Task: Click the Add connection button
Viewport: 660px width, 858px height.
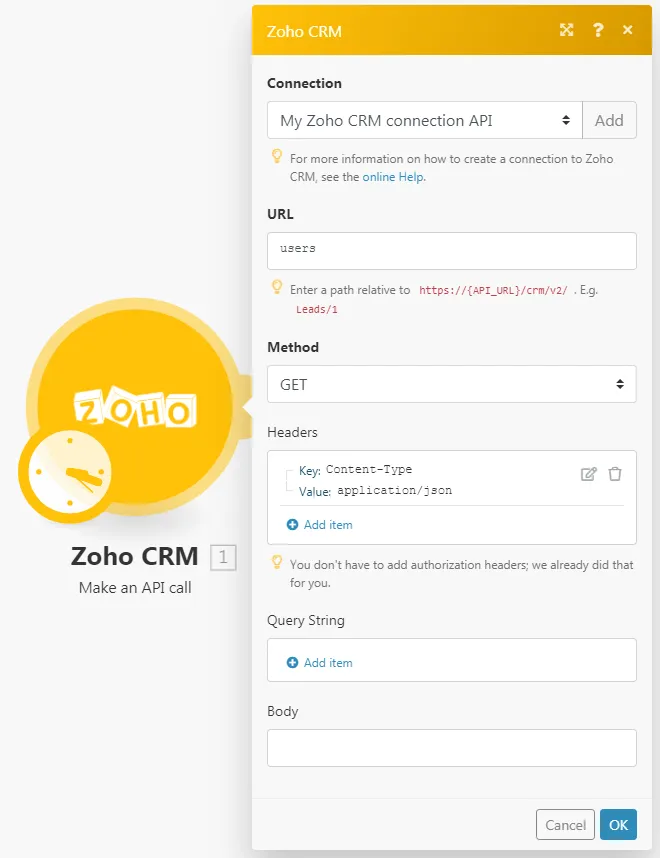Action: coord(609,120)
